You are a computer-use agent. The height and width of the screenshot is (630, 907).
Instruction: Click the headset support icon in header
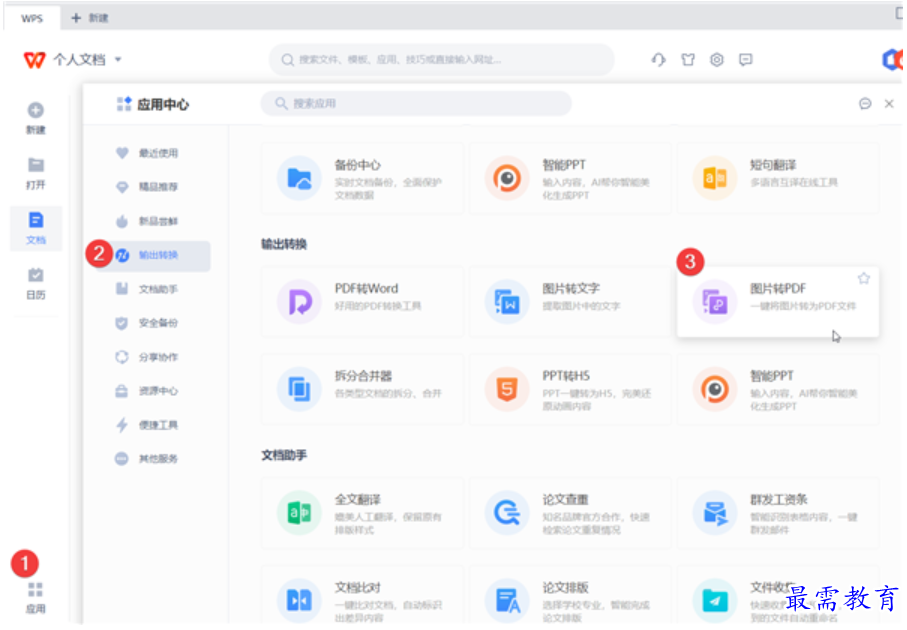[x=658, y=60]
